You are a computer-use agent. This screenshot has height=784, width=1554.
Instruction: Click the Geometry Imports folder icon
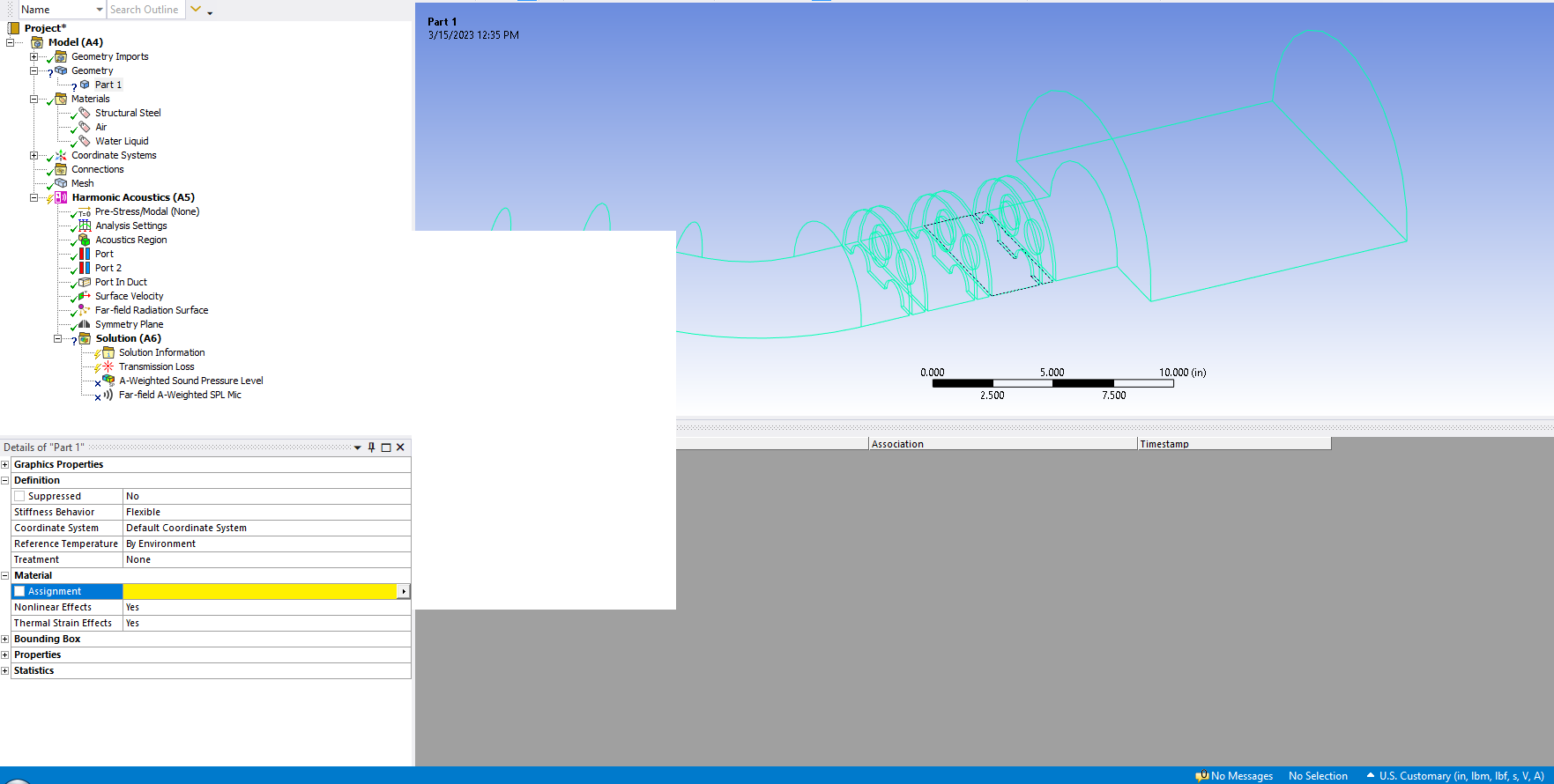click(61, 56)
